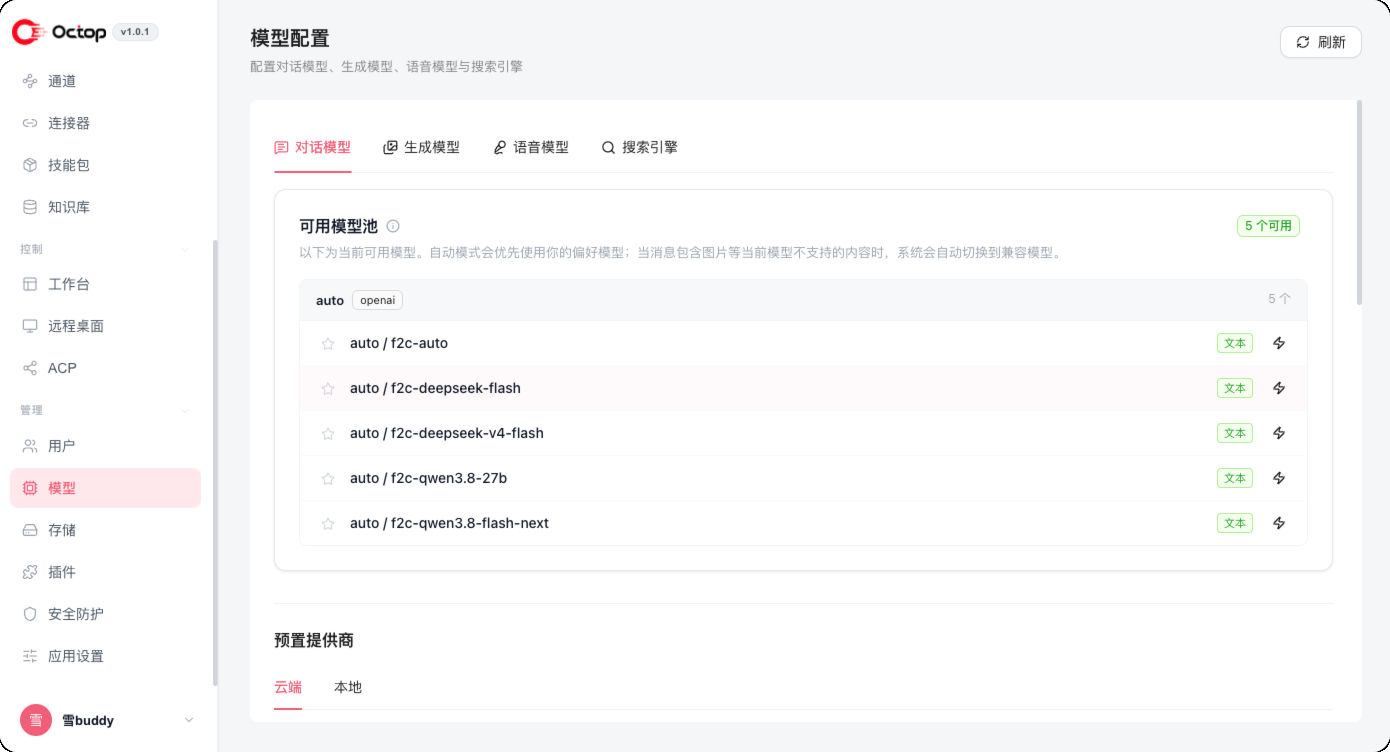Viewport: 1390px width, 752px height.
Task: Switch to 搜索引擎 tab
Action: pyautogui.click(x=640, y=147)
